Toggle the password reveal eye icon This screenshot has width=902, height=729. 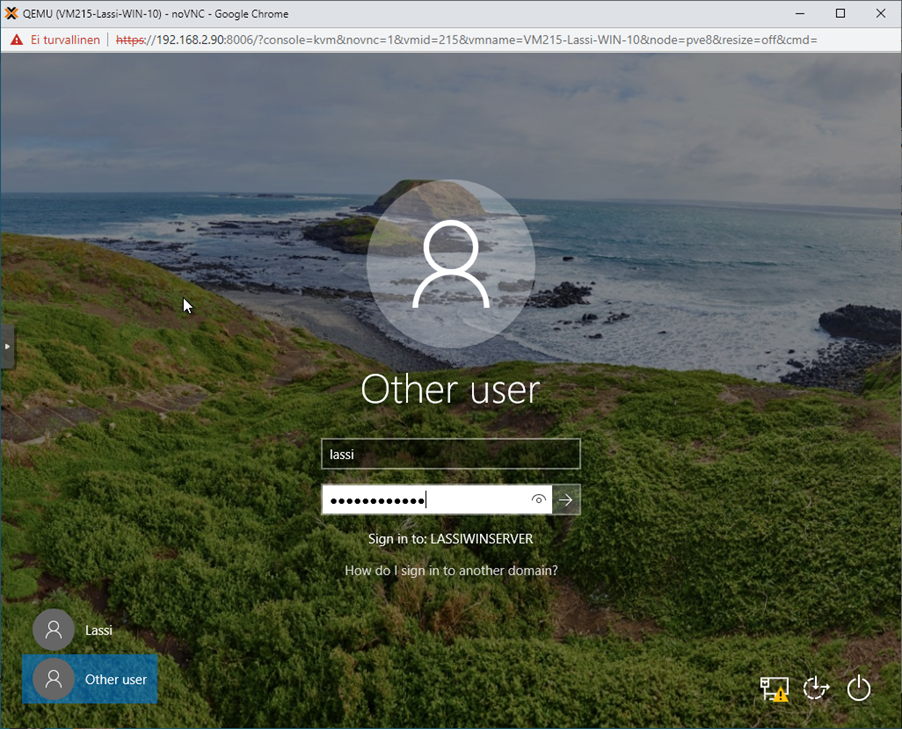click(538, 499)
